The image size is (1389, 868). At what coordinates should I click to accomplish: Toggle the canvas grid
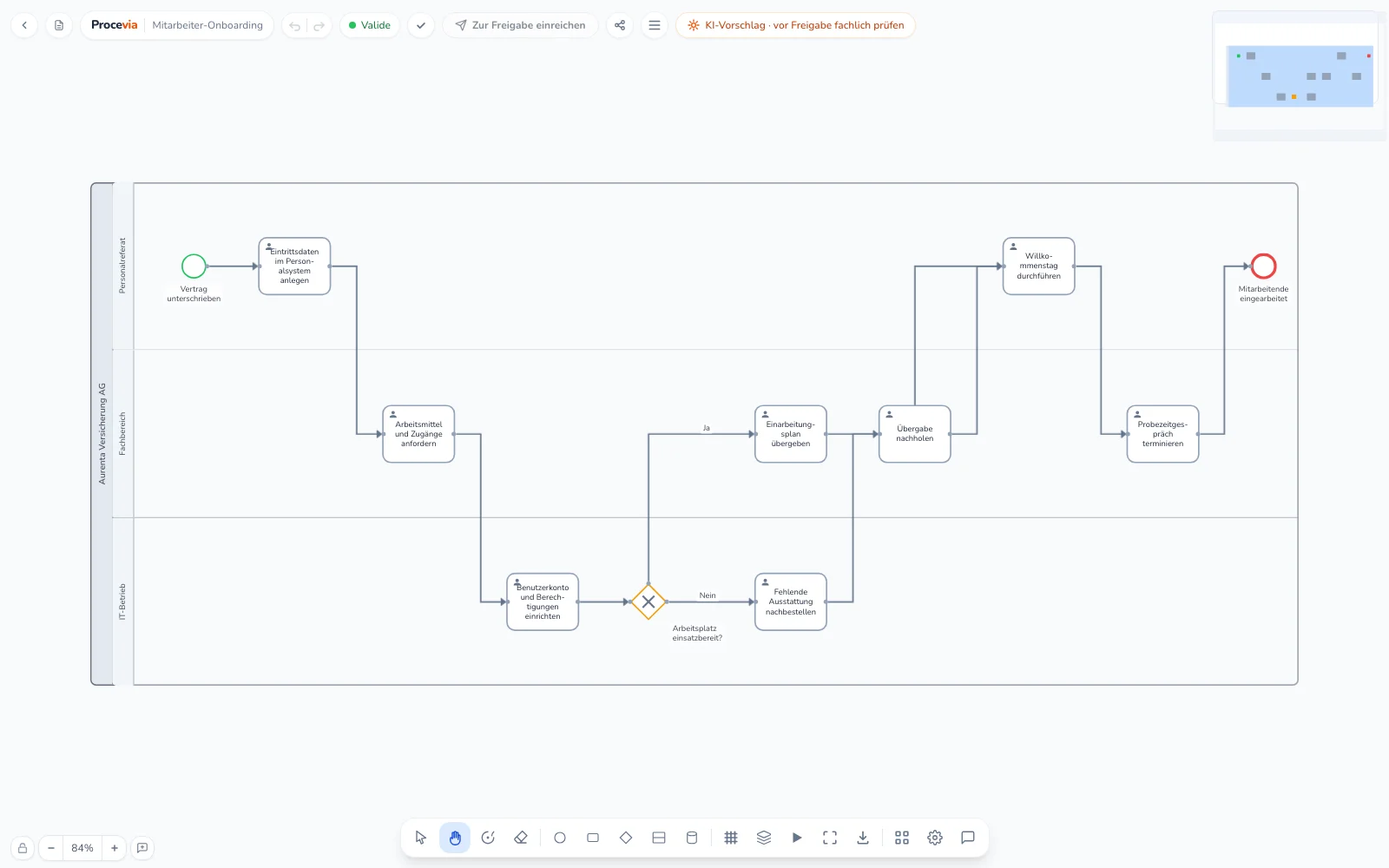point(731,838)
